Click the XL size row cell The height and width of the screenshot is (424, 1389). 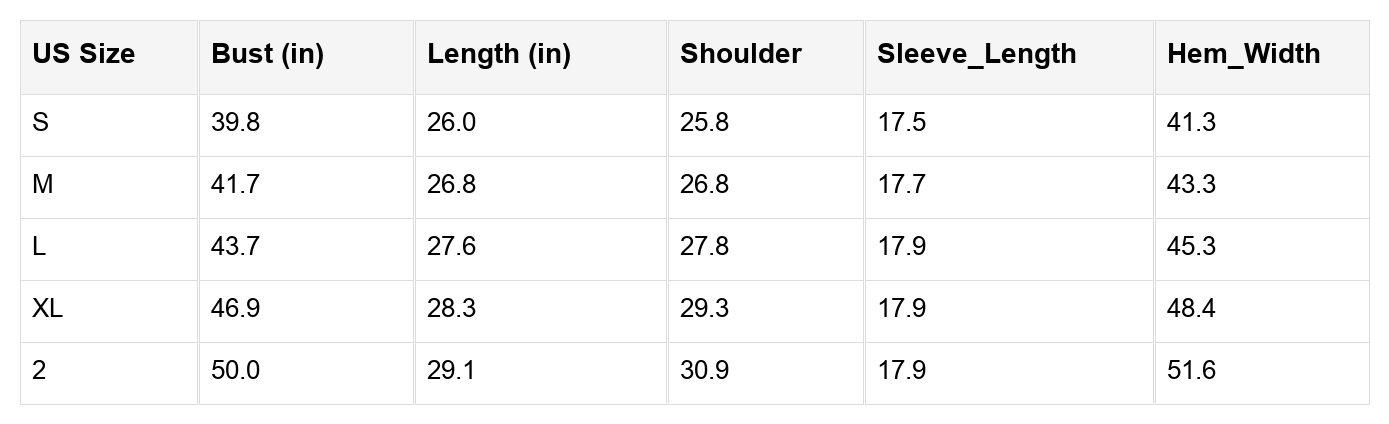(47, 309)
